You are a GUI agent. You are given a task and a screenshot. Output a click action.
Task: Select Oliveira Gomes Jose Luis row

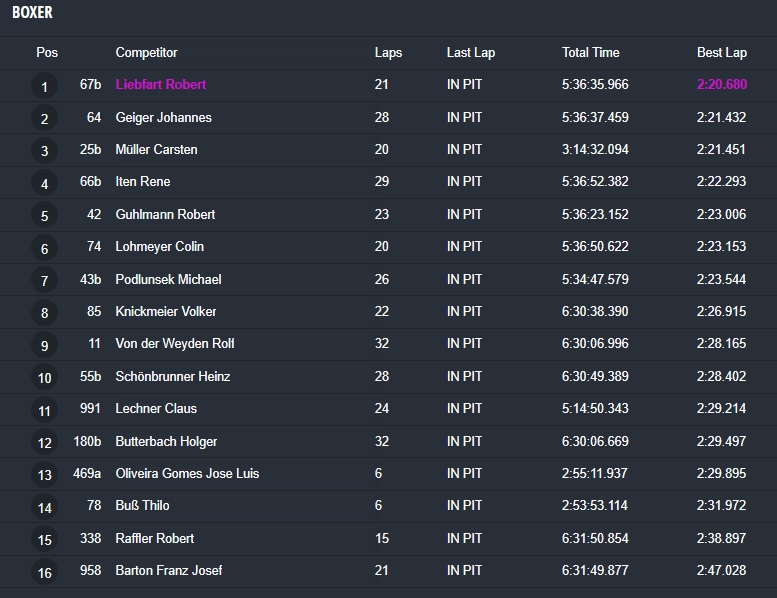point(388,474)
